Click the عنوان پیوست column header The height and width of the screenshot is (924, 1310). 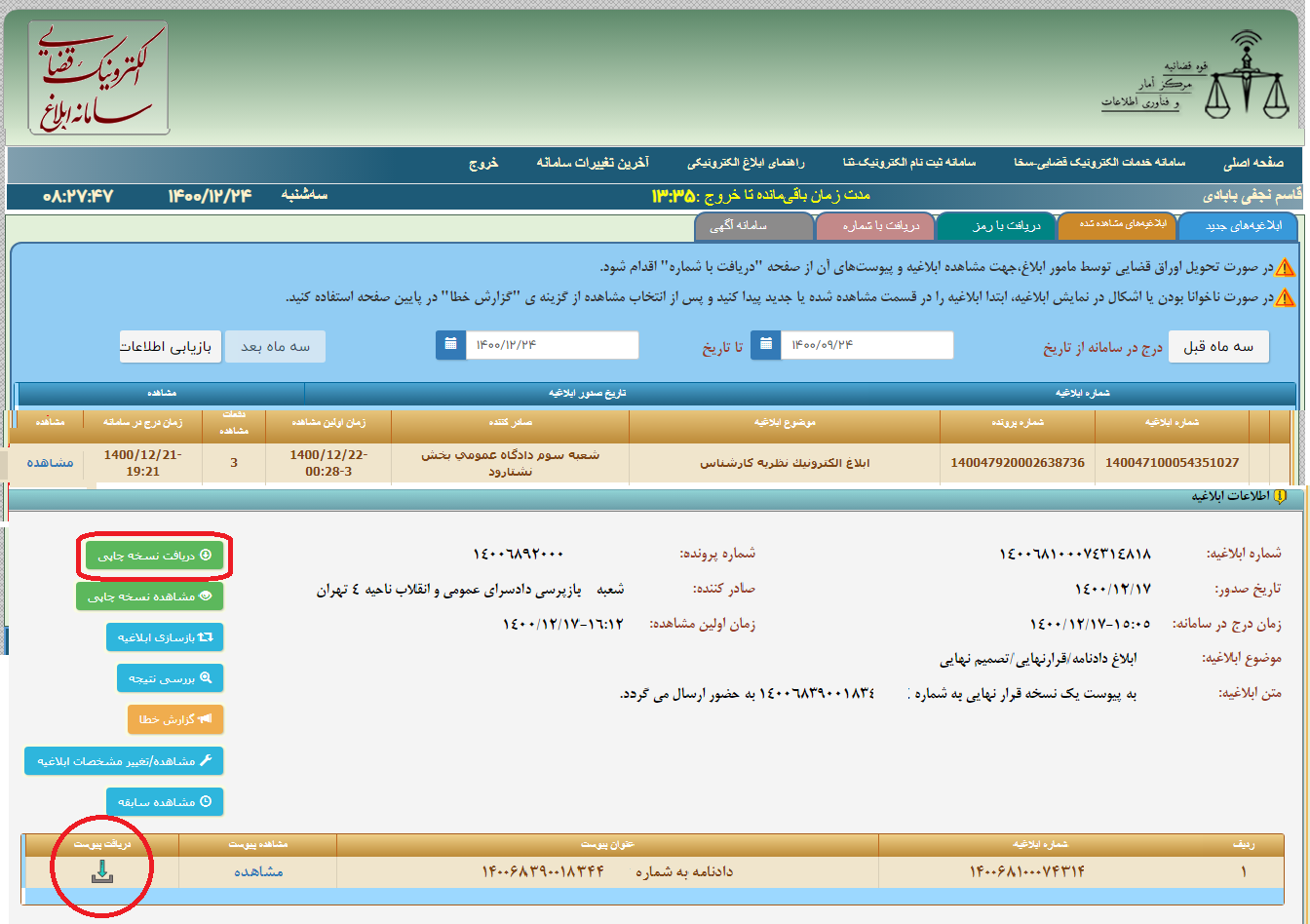click(x=607, y=843)
